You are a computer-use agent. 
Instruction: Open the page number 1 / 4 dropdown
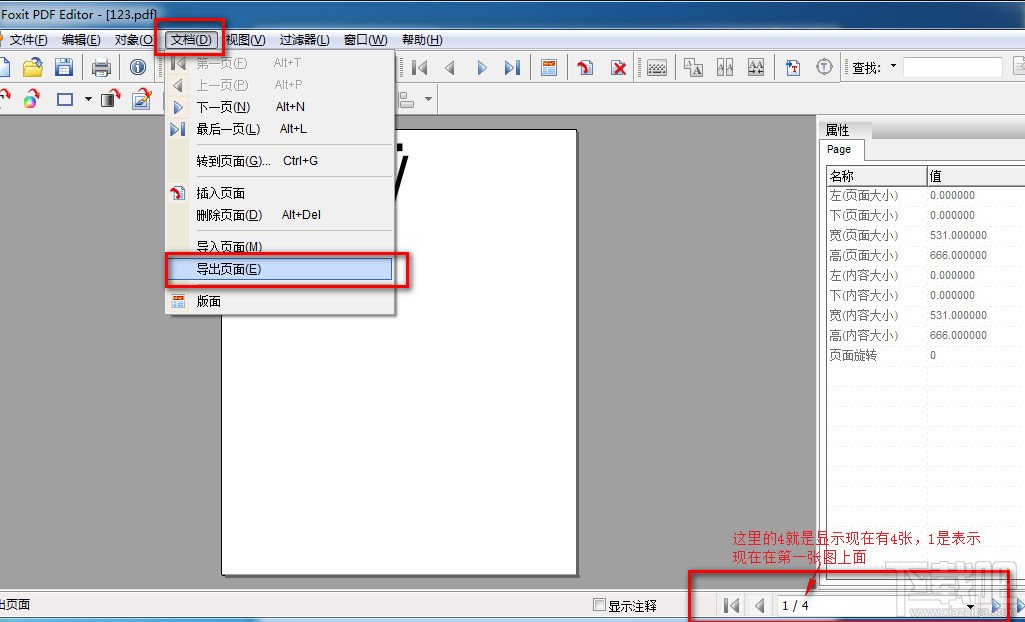click(x=971, y=607)
